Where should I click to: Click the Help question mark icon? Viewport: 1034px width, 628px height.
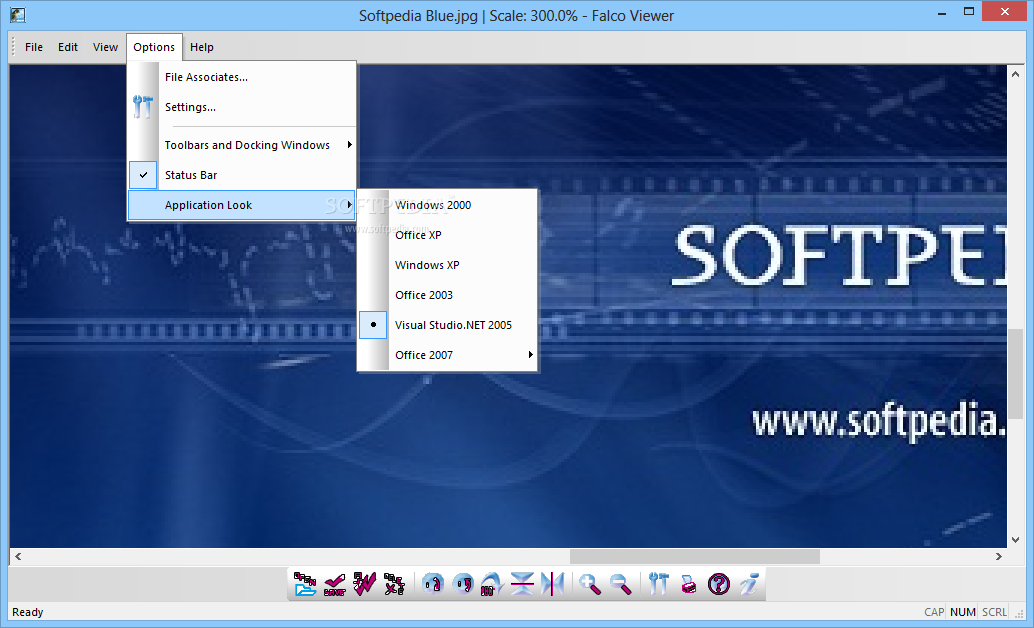(x=719, y=584)
